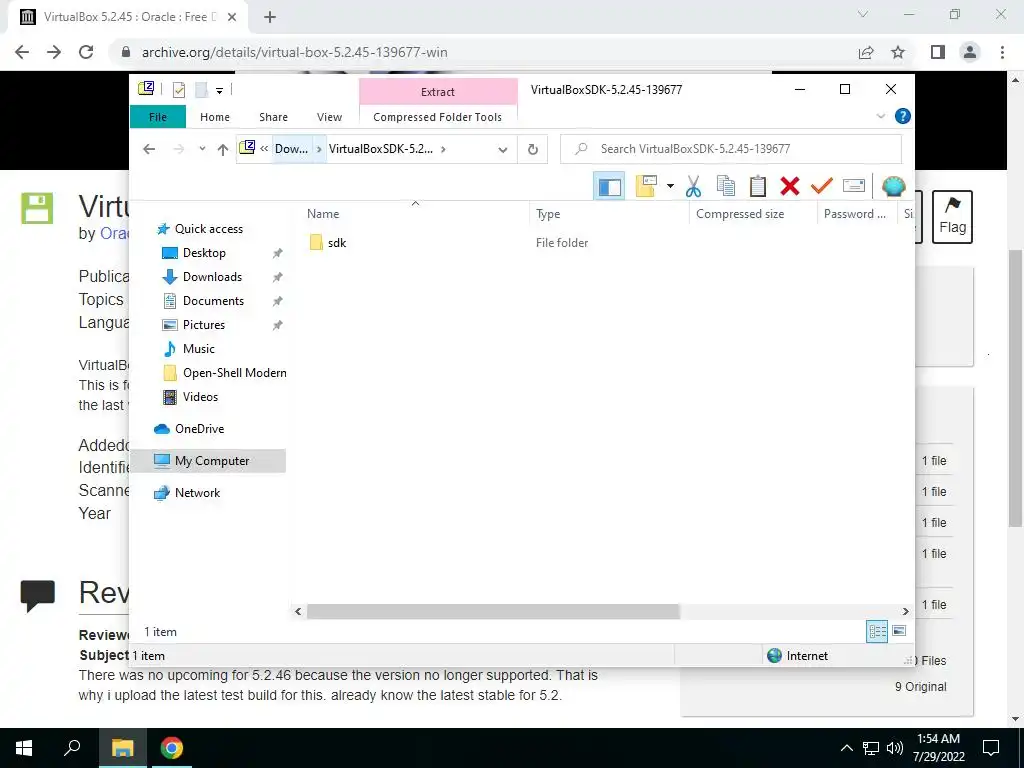Viewport: 1024px width, 768px height.
Task: Open address bar history dropdown
Action: [503, 150]
